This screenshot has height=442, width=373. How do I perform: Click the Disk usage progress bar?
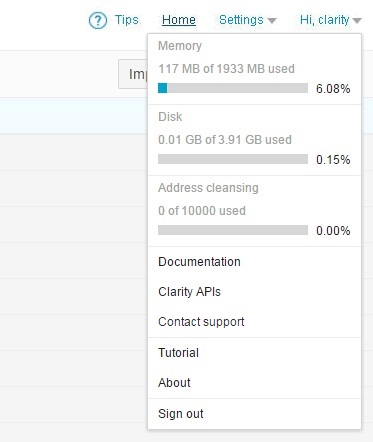click(233, 159)
